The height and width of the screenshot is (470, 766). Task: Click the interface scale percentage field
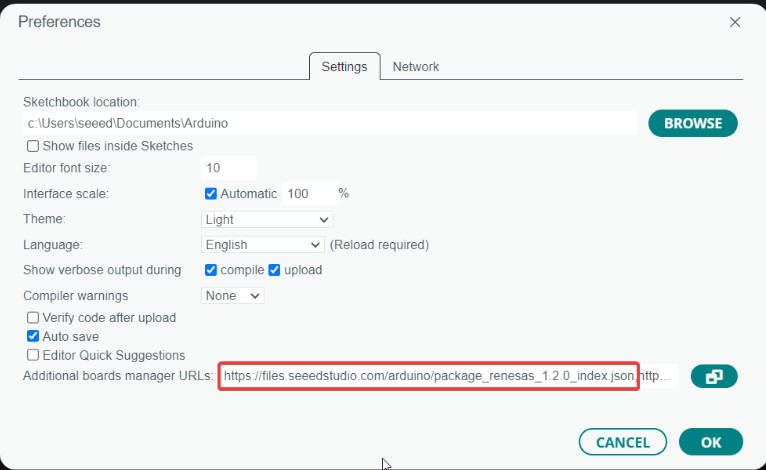pyautogui.click(x=310, y=194)
